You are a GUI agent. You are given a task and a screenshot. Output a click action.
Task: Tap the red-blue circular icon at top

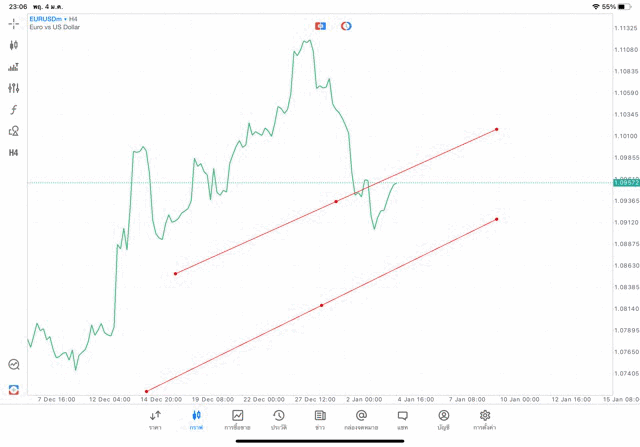tap(346, 26)
